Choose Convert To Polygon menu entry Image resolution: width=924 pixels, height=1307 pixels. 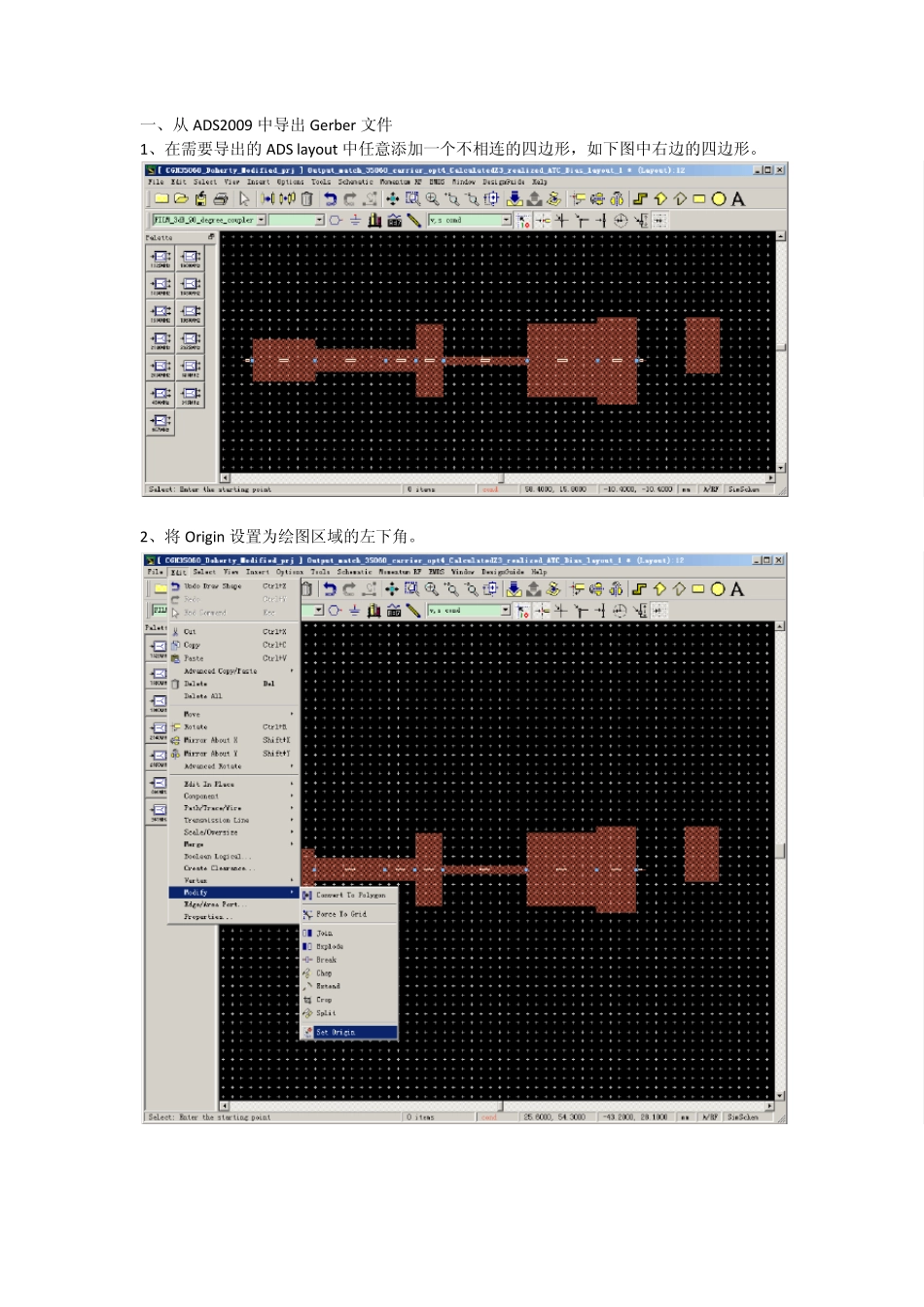[x=349, y=895]
